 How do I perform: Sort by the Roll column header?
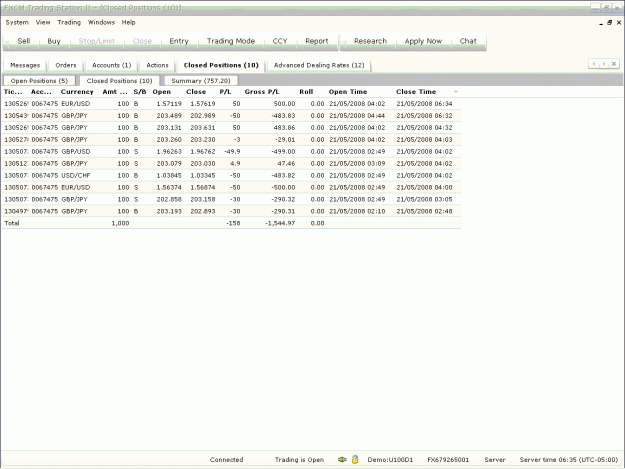click(x=306, y=92)
